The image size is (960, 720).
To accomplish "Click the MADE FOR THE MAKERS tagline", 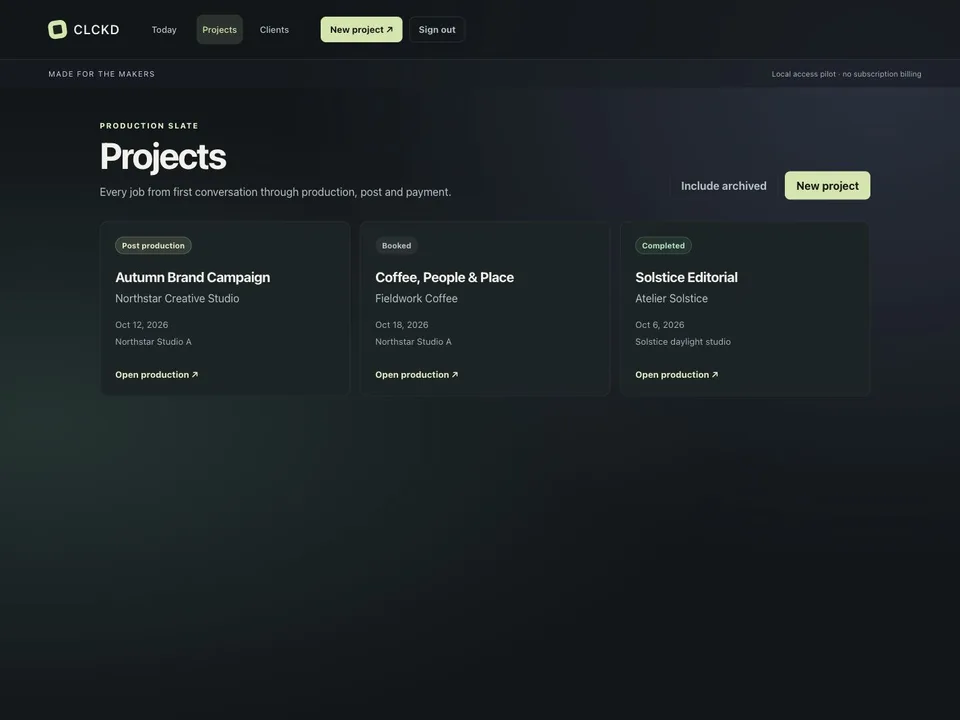I will (x=102, y=74).
